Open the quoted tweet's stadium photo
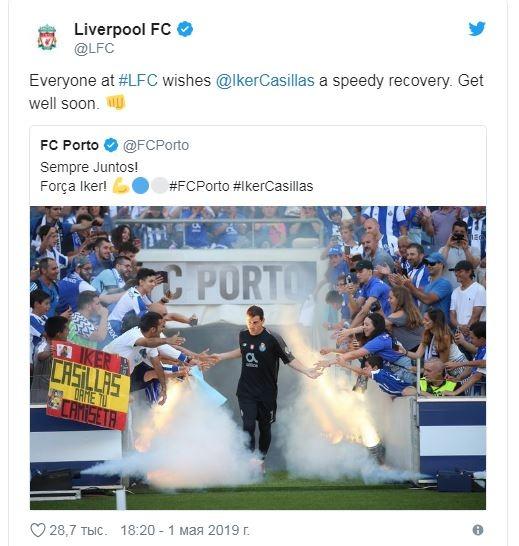 click(258, 358)
